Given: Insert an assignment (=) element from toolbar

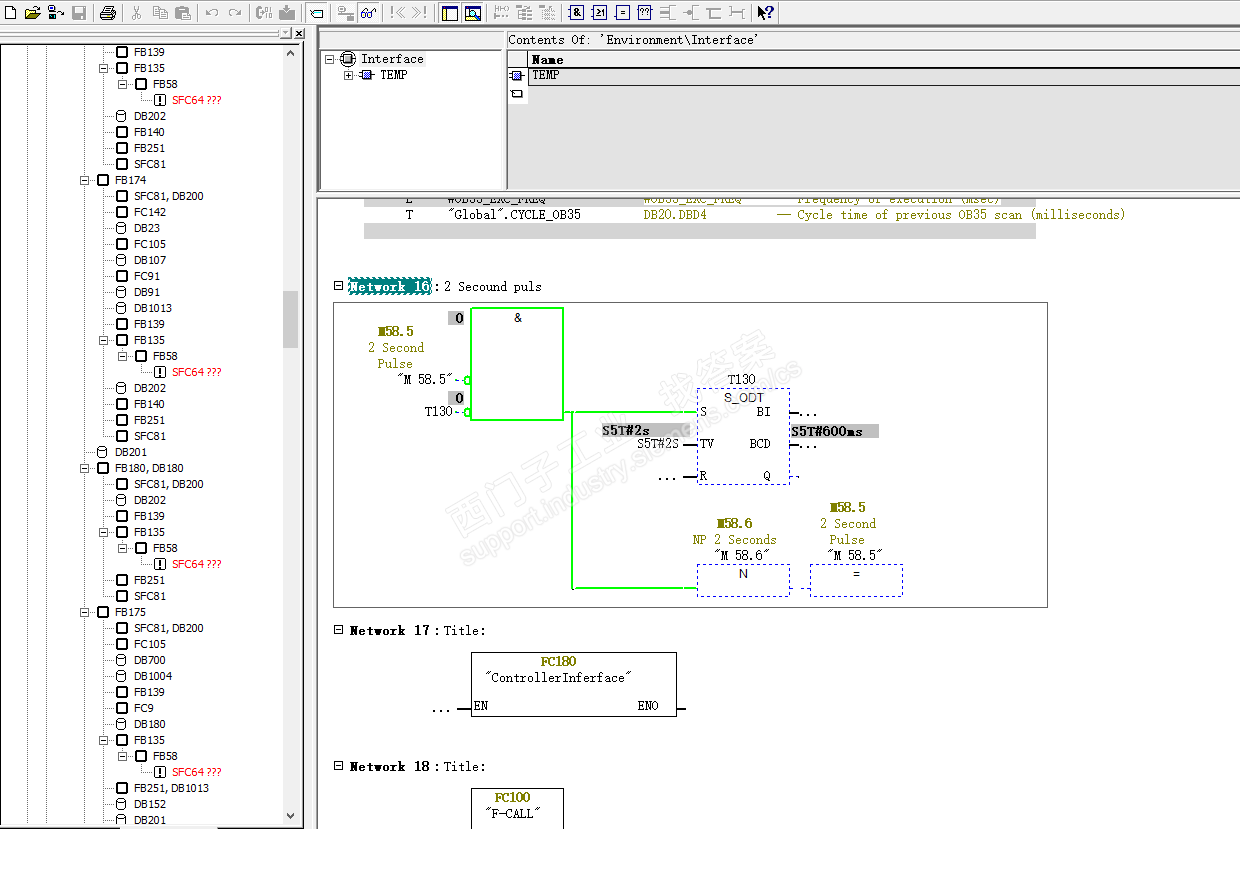Looking at the screenshot, I should (x=622, y=13).
